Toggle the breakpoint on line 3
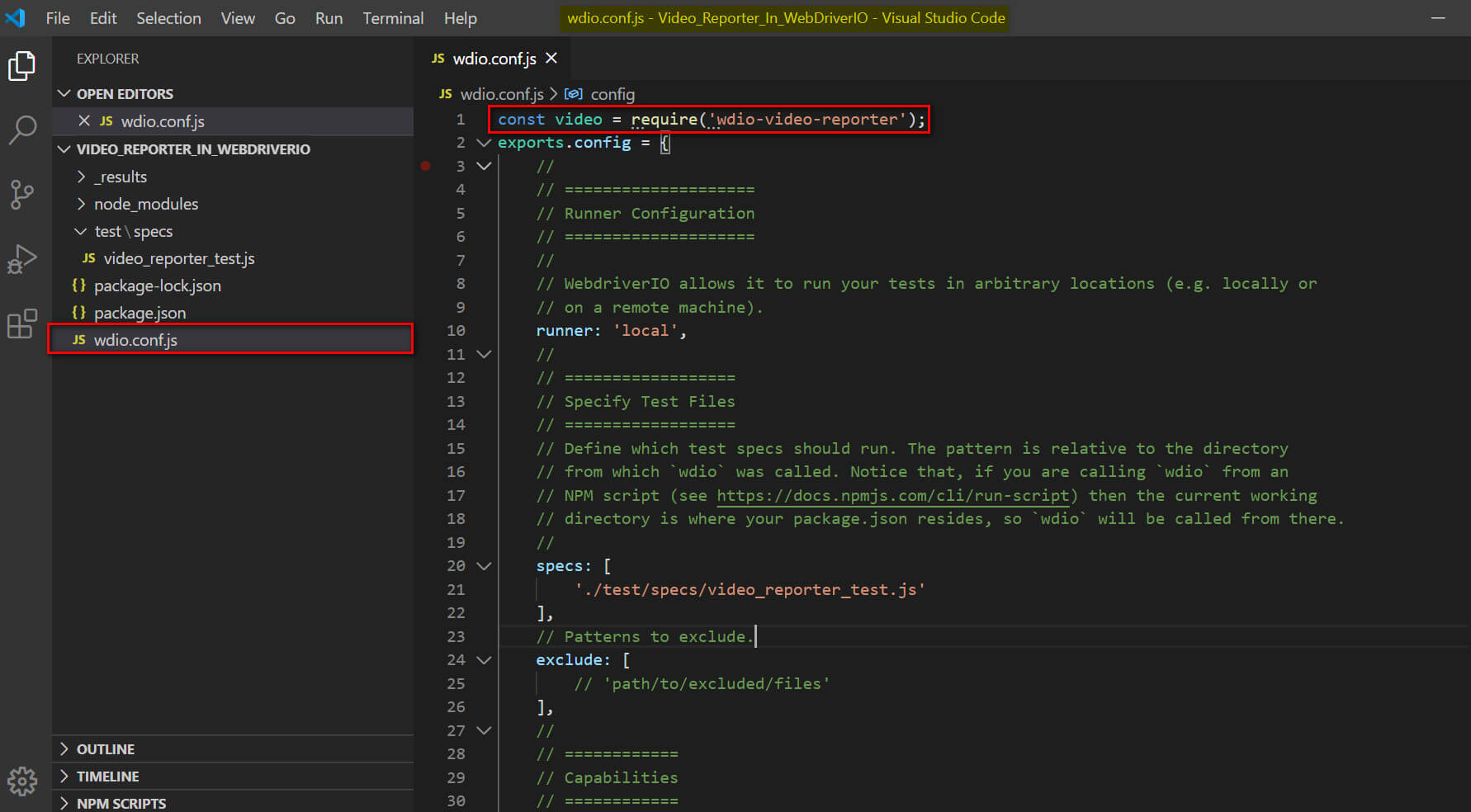The image size is (1471, 812). pos(425,166)
